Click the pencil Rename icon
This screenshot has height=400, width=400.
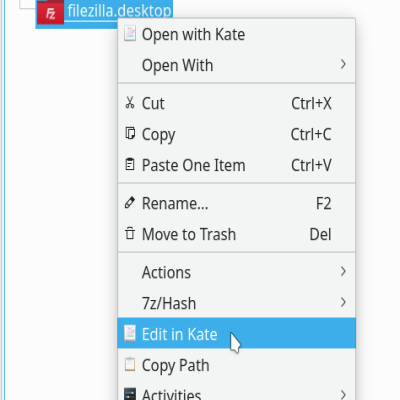tap(130, 202)
